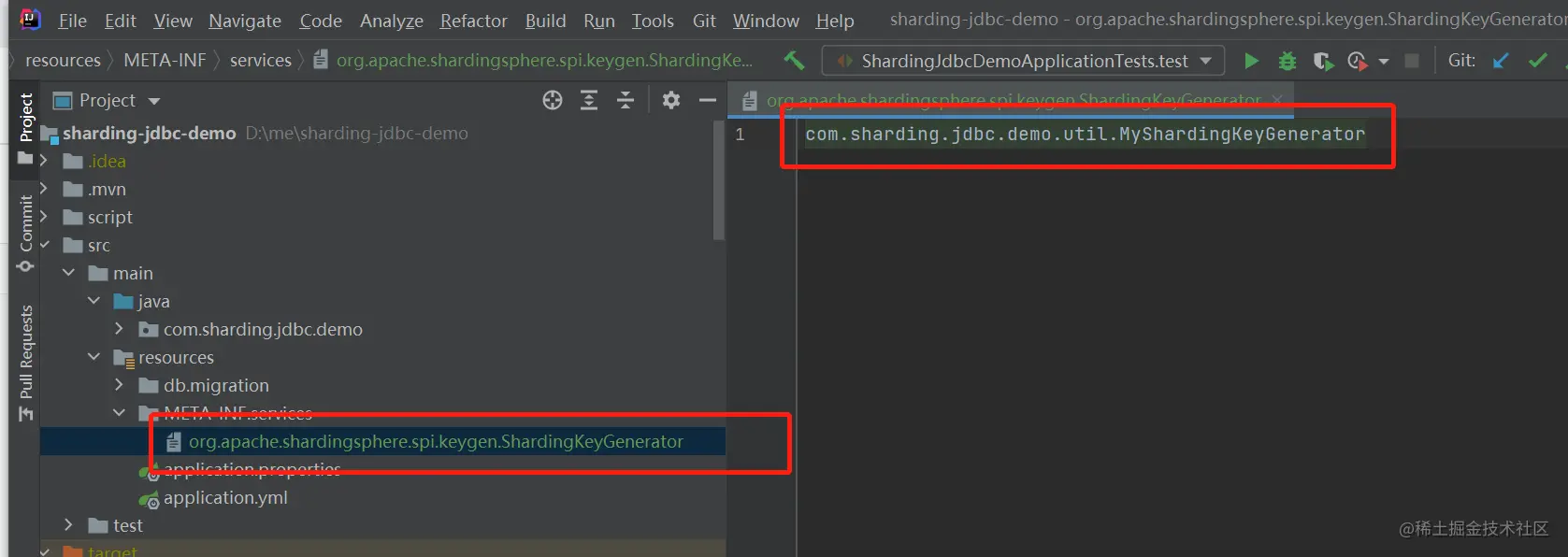Open the View menu

click(x=173, y=21)
